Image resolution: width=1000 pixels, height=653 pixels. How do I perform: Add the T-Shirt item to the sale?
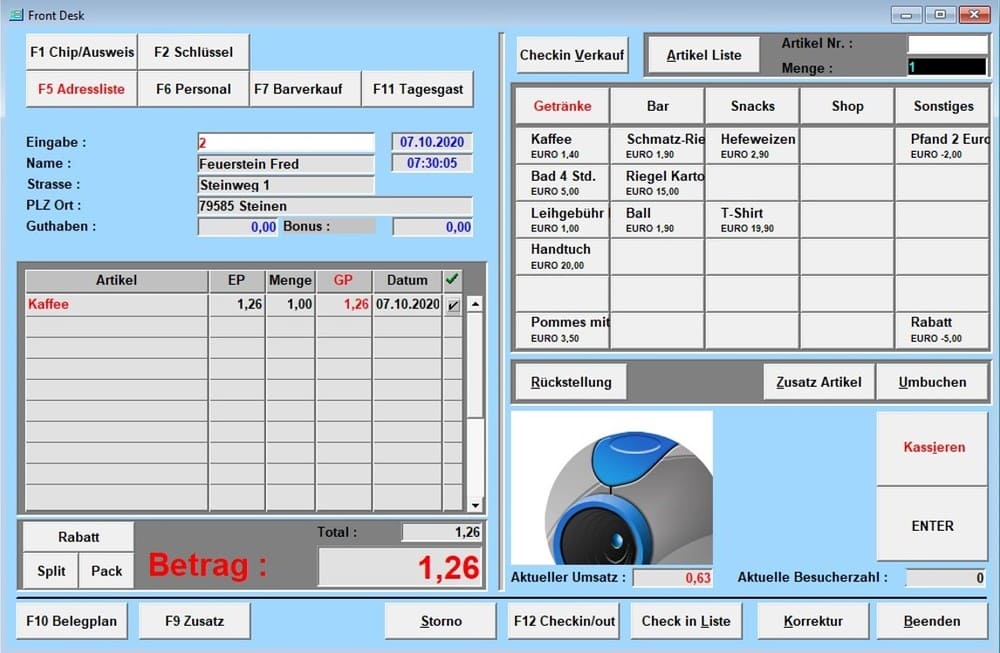(752, 219)
